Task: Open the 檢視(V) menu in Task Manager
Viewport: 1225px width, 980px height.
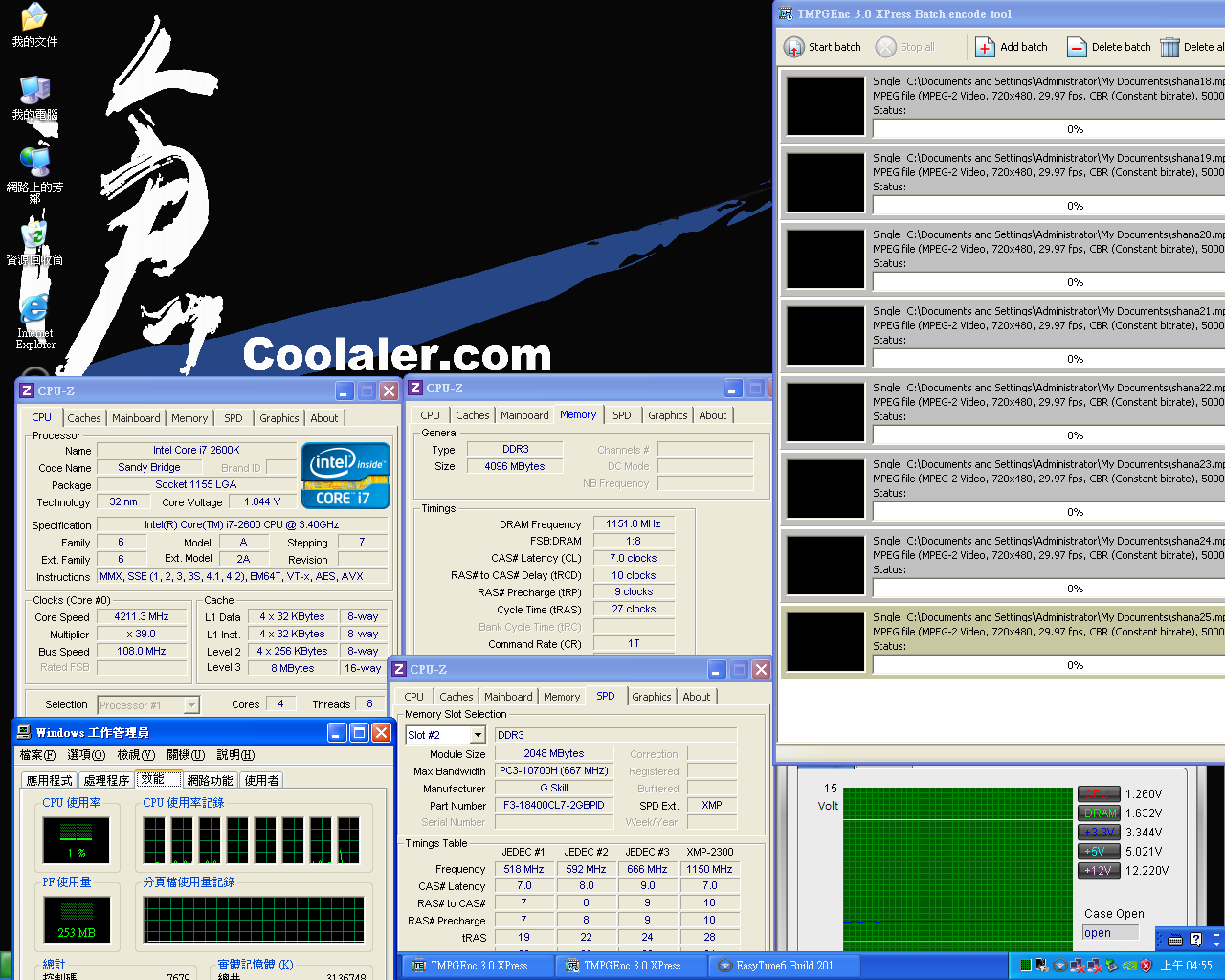Action: 136,755
